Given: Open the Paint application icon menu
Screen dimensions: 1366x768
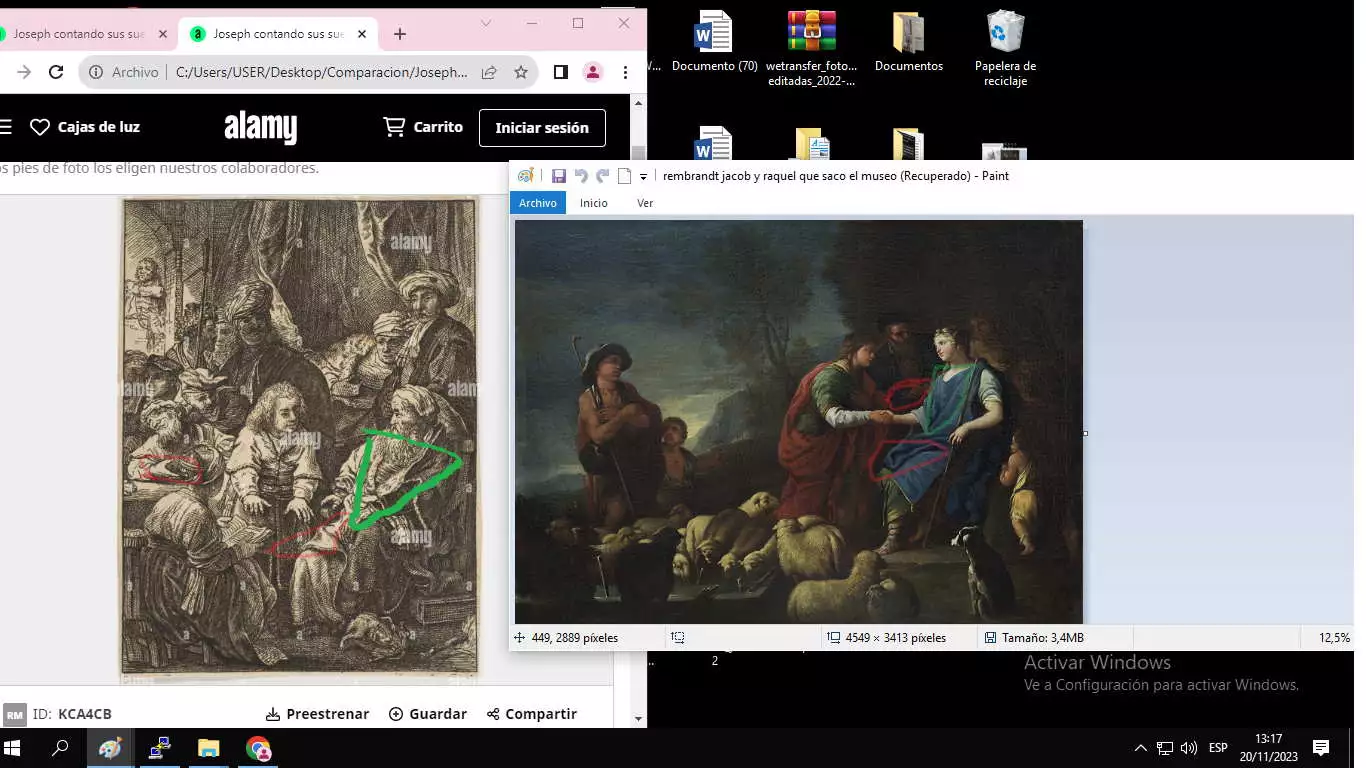Looking at the screenshot, I should coord(525,176).
